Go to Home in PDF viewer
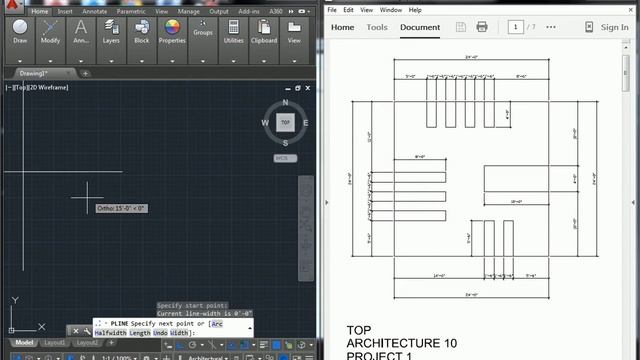The image size is (640, 360). 342,27
